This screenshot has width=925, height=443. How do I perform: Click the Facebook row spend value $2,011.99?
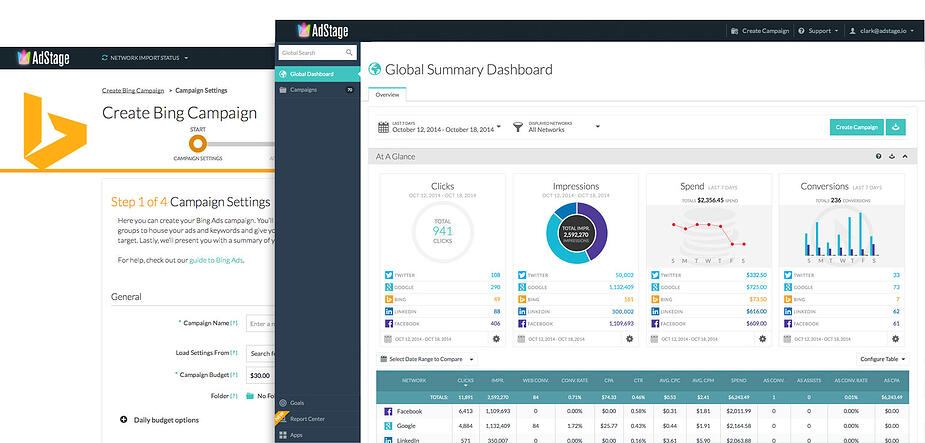[x=738, y=411]
